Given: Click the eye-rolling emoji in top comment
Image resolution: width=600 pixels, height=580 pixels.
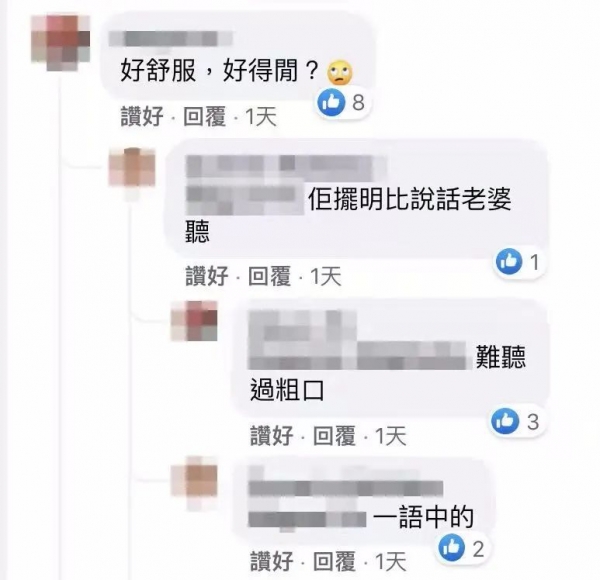Looking at the screenshot, I should (340, 72).
